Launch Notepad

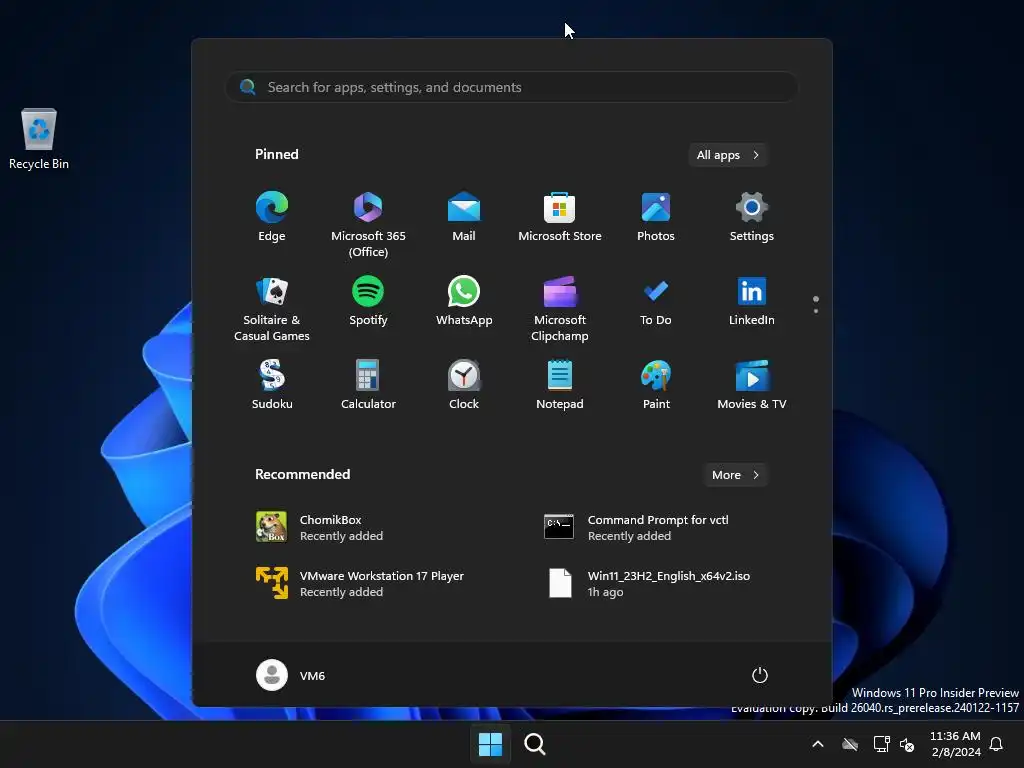click(560, 385)
